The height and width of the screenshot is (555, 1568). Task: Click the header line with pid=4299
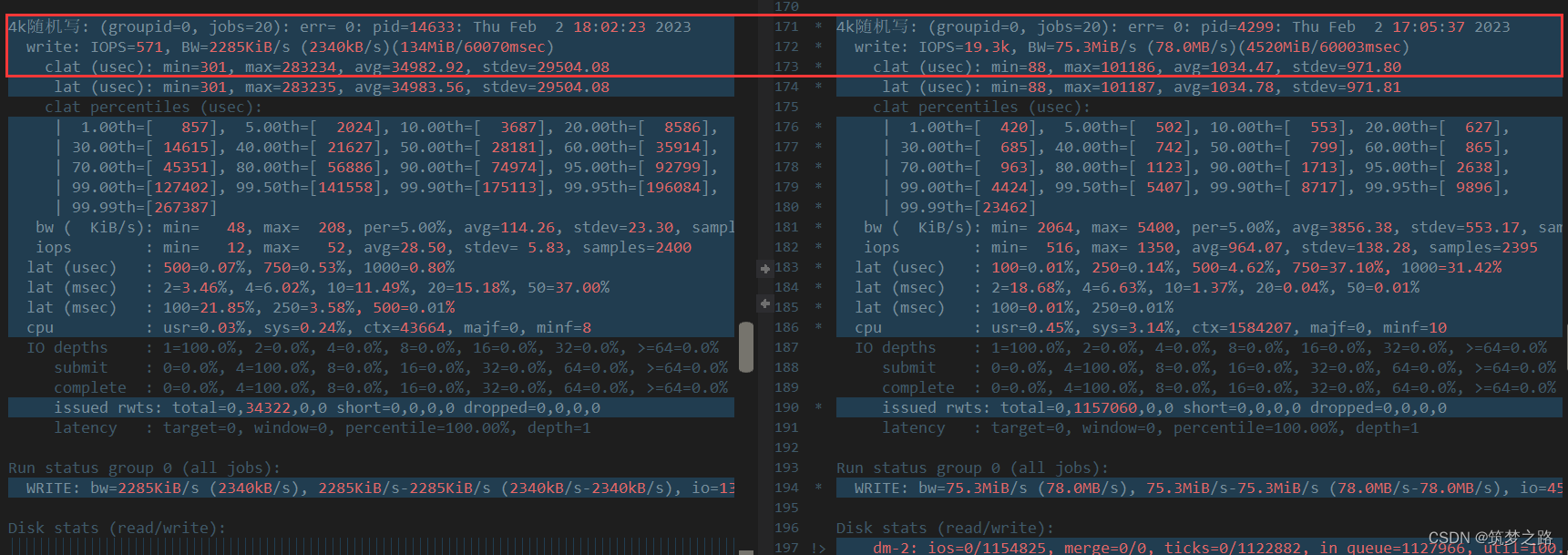(1173, 27)
